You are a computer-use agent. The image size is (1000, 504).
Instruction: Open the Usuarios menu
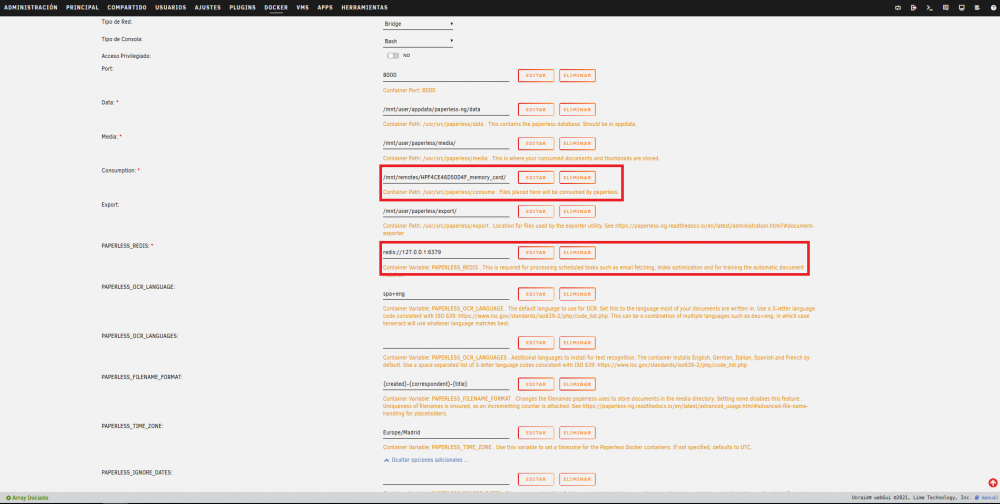coord(171,8)
